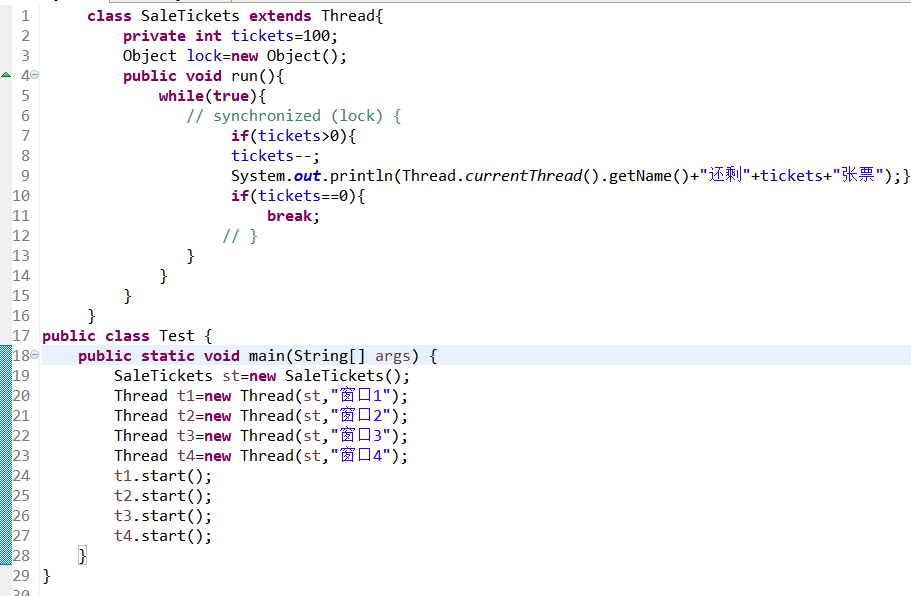Viewport: 911px width, 596px height.
Task: Click the line creating thread t2 "窗口2"
Action: [x=261, y=416]
